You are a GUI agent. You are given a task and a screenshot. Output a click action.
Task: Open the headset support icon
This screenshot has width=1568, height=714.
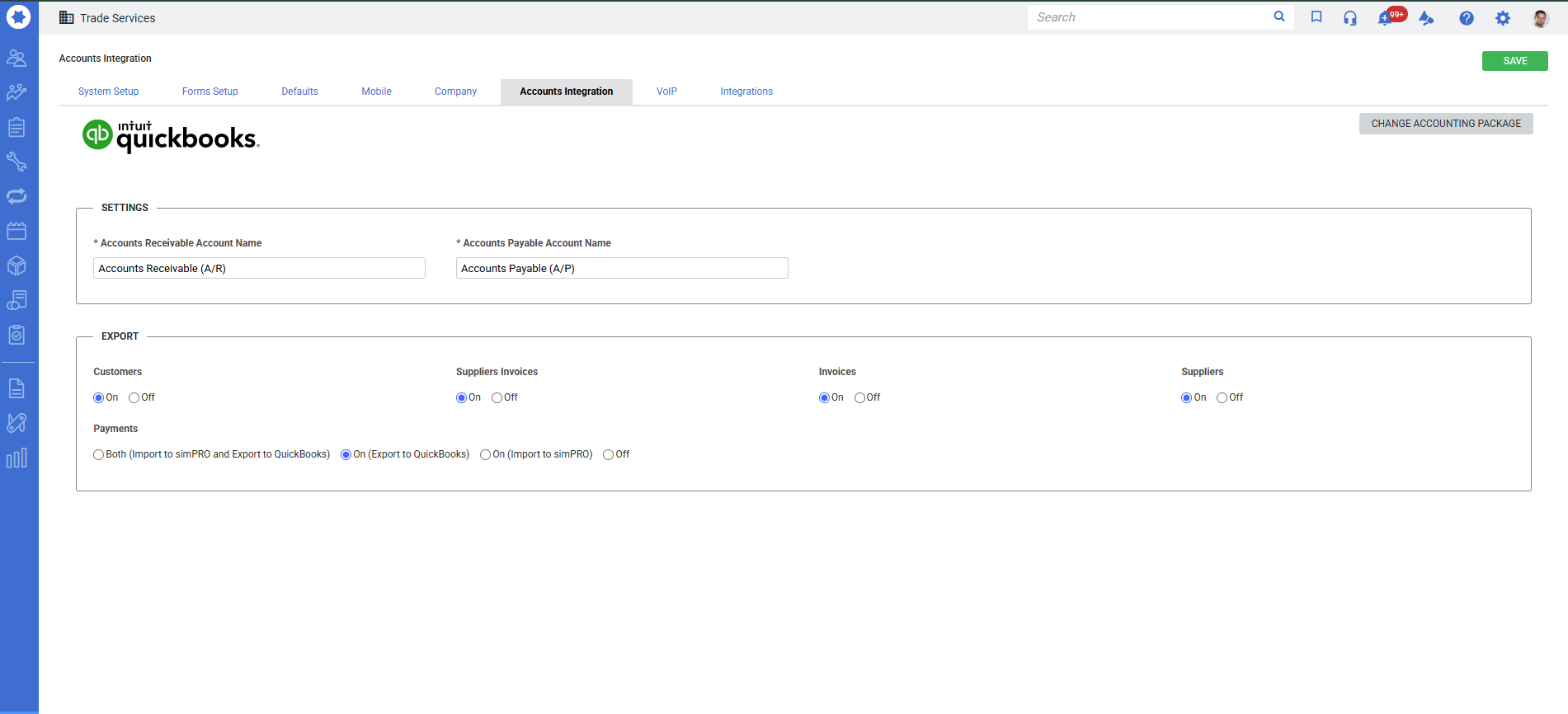click(1349, 18)
